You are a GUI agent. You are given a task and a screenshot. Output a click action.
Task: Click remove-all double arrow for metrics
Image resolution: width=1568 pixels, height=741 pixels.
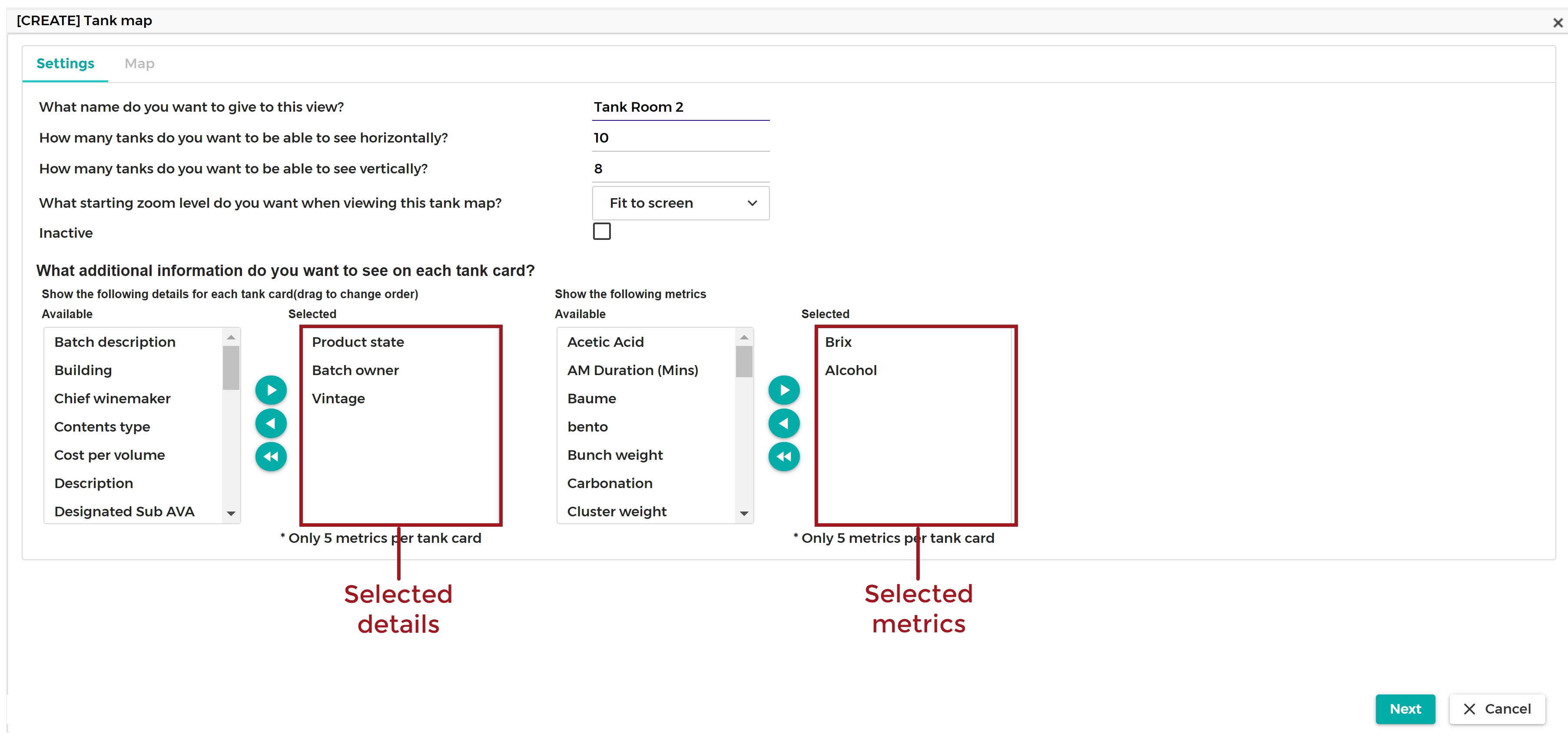tap(784, 456)
